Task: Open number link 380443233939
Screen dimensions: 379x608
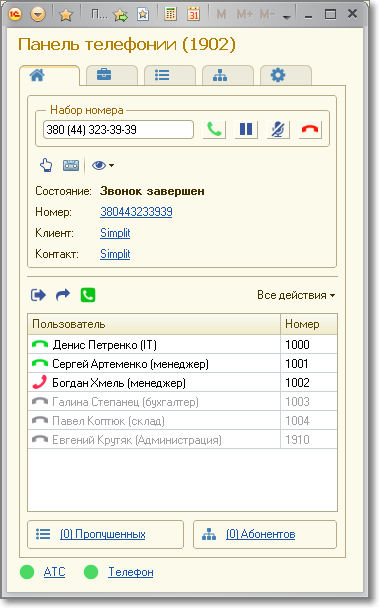Action: pyautogui.click(x=136, y=212)
